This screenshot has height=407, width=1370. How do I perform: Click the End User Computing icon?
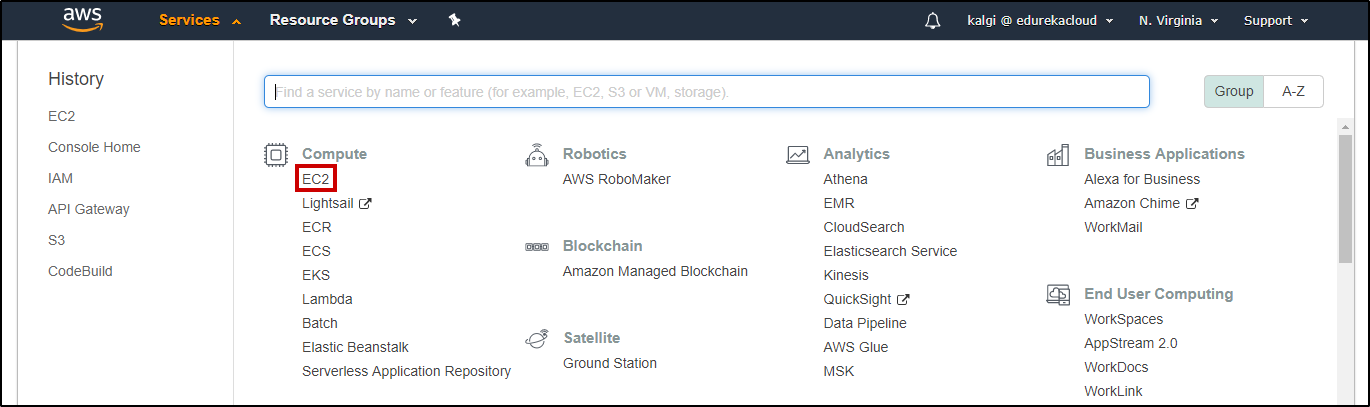click(1058, 294)
